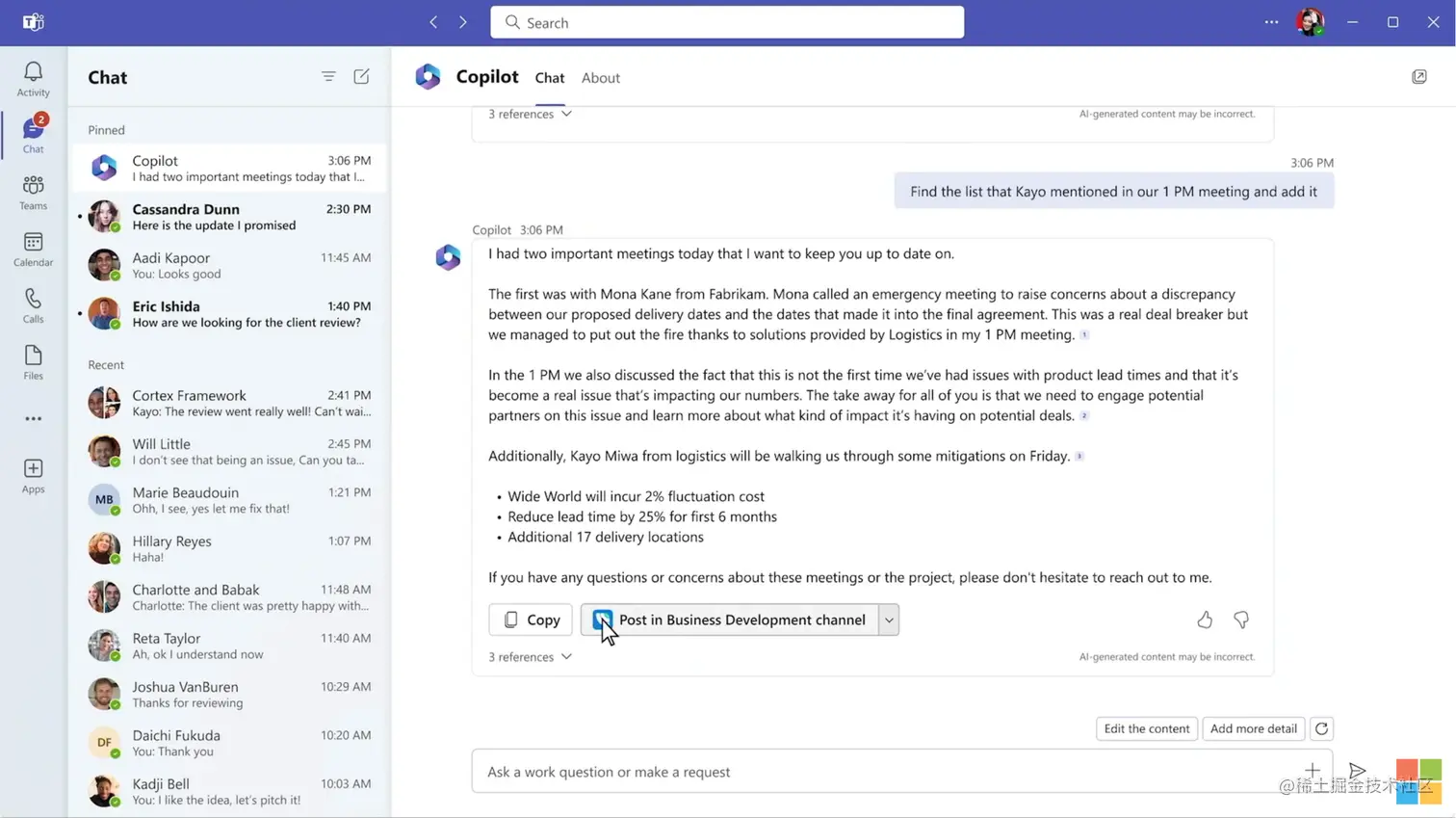The height and width of the screenshot is (818, 1456).
Task: Open the Chat section in sidebar
Action: tap(33, 134)
